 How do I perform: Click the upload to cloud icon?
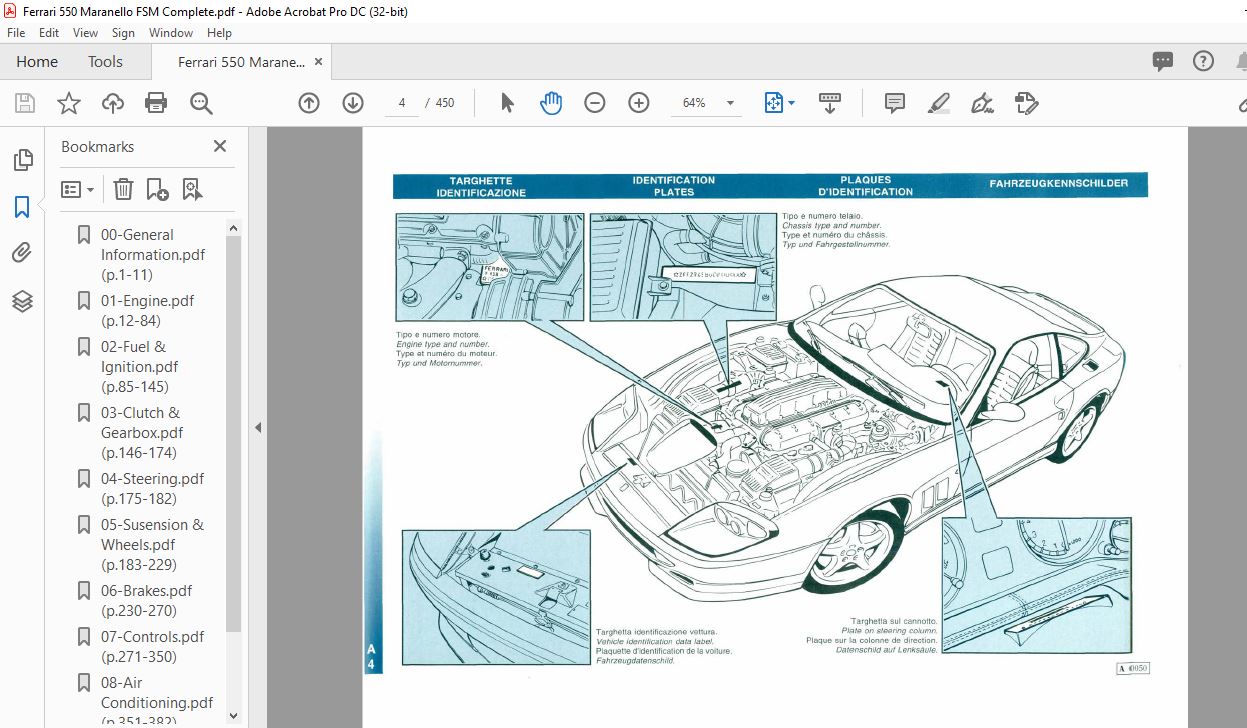pos(112,103)
